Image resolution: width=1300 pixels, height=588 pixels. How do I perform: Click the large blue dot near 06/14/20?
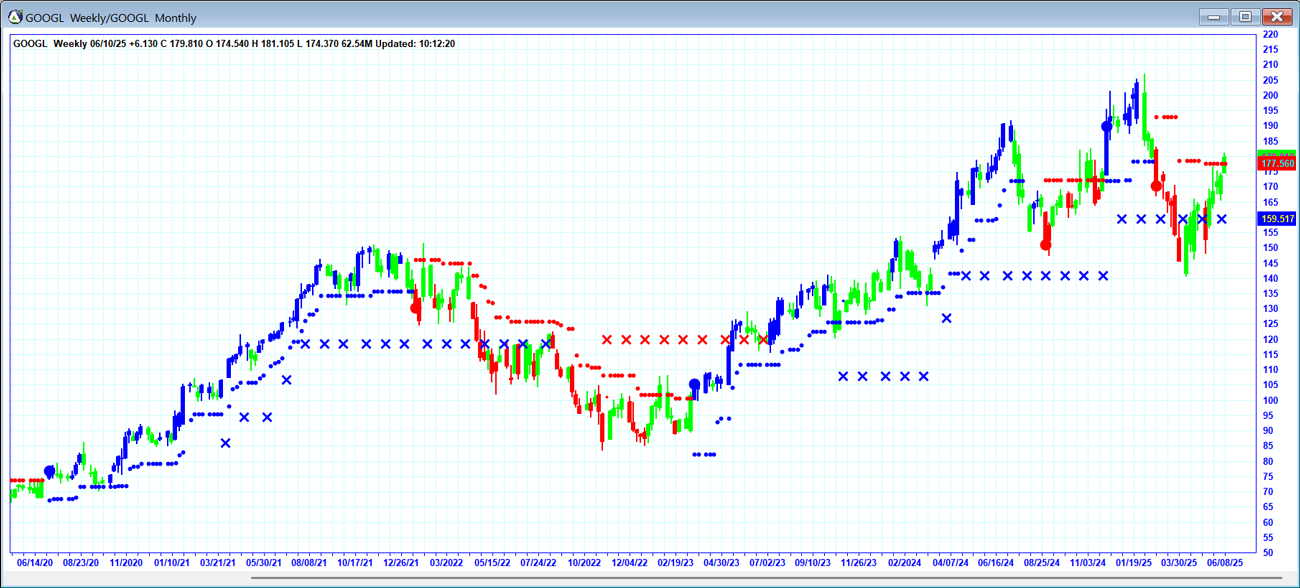[50, 472]
